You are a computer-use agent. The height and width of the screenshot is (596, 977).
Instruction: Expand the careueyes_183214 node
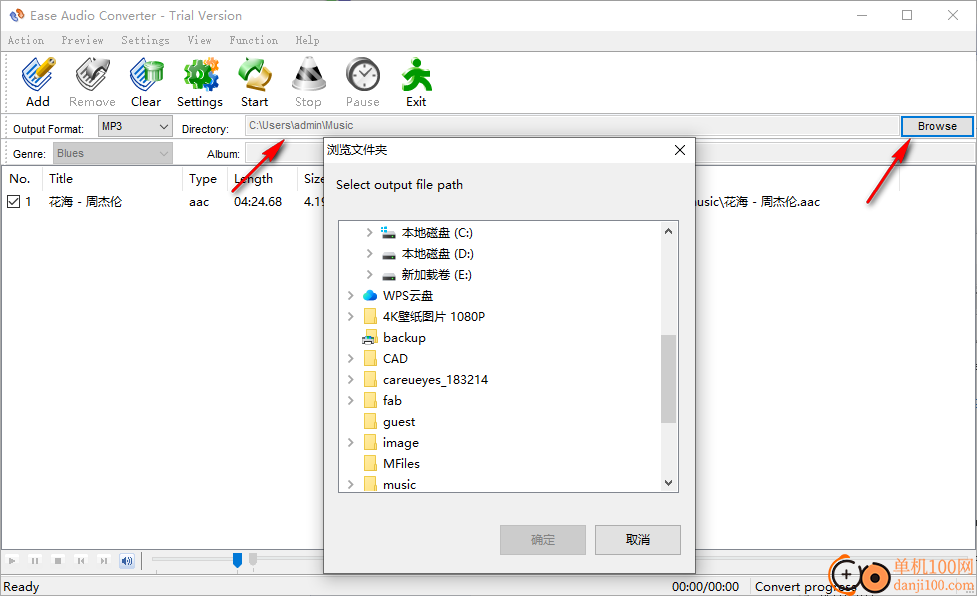351,379
